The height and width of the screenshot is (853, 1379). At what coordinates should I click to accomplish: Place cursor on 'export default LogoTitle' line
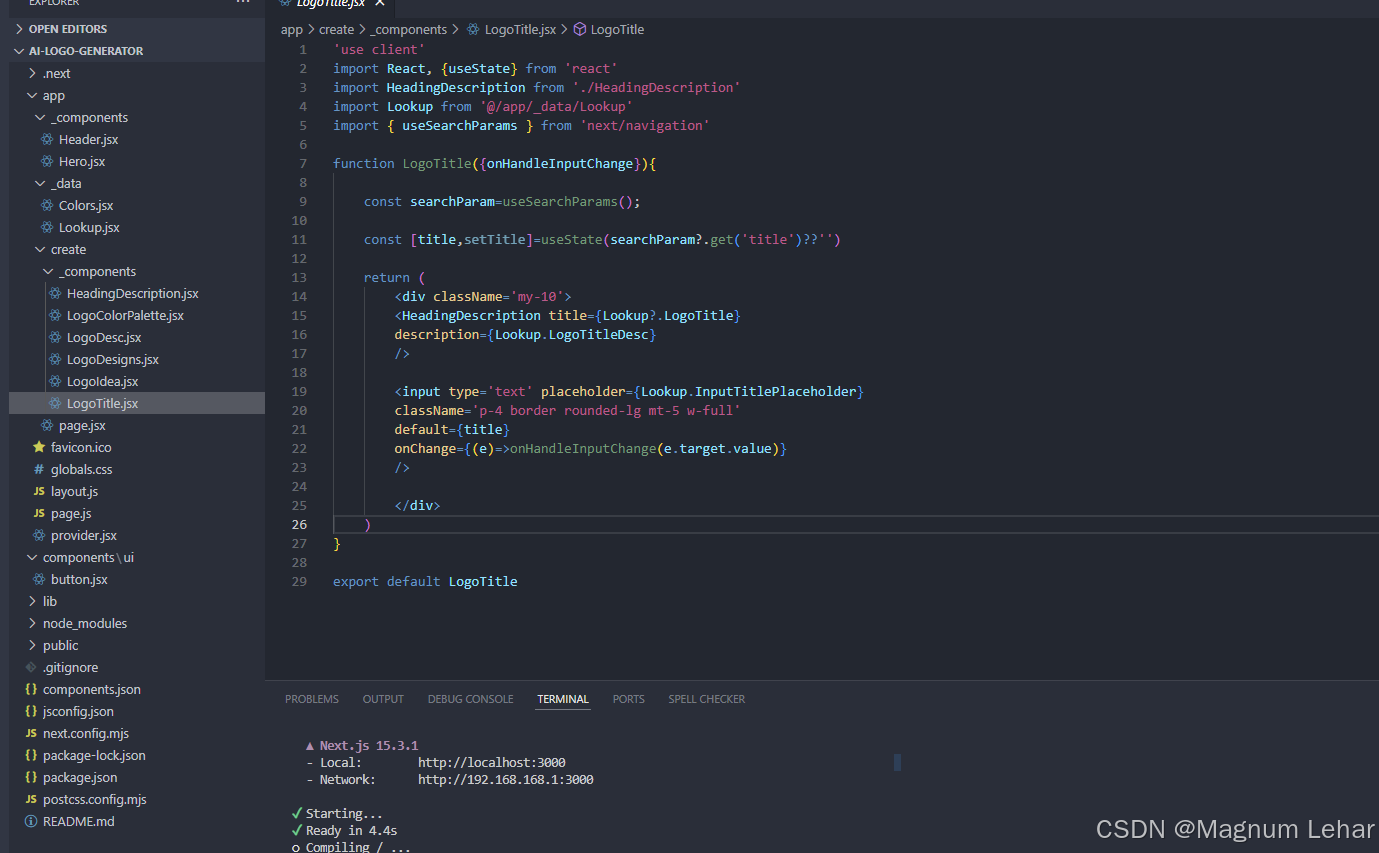(425, 581)
